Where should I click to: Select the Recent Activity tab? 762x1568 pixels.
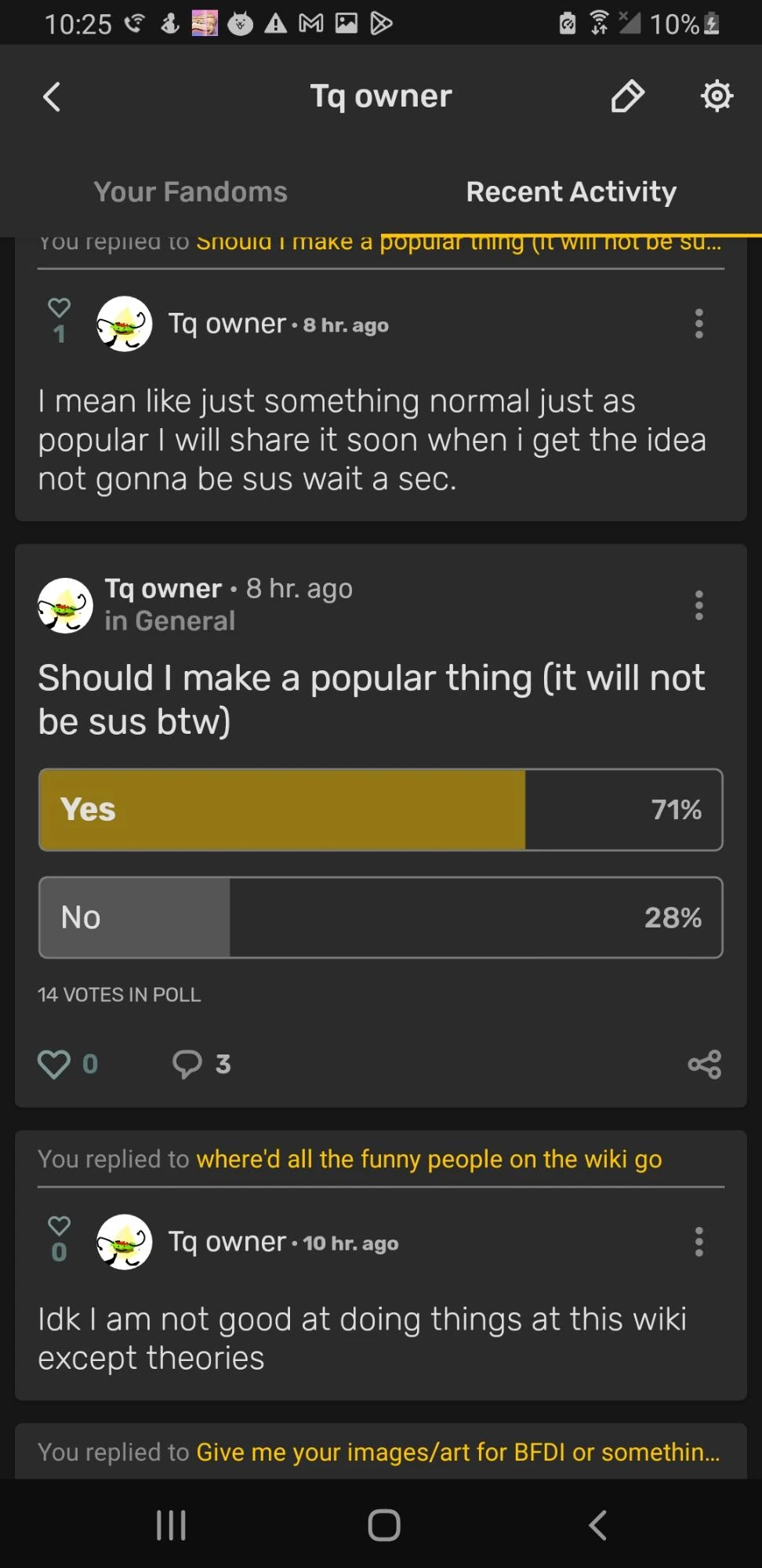(571, 192)
